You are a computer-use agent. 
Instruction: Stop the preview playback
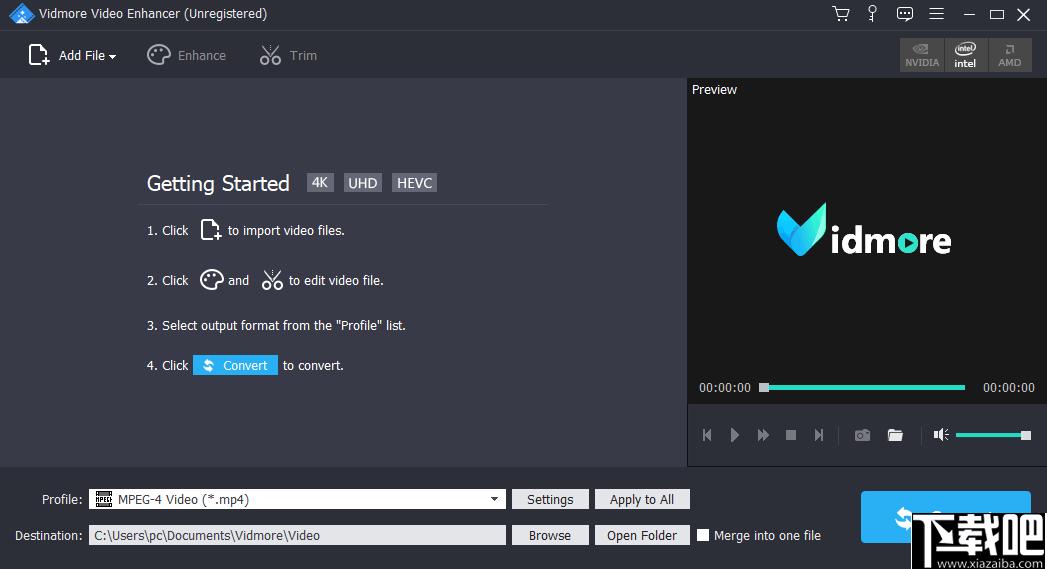coord(791,435)
